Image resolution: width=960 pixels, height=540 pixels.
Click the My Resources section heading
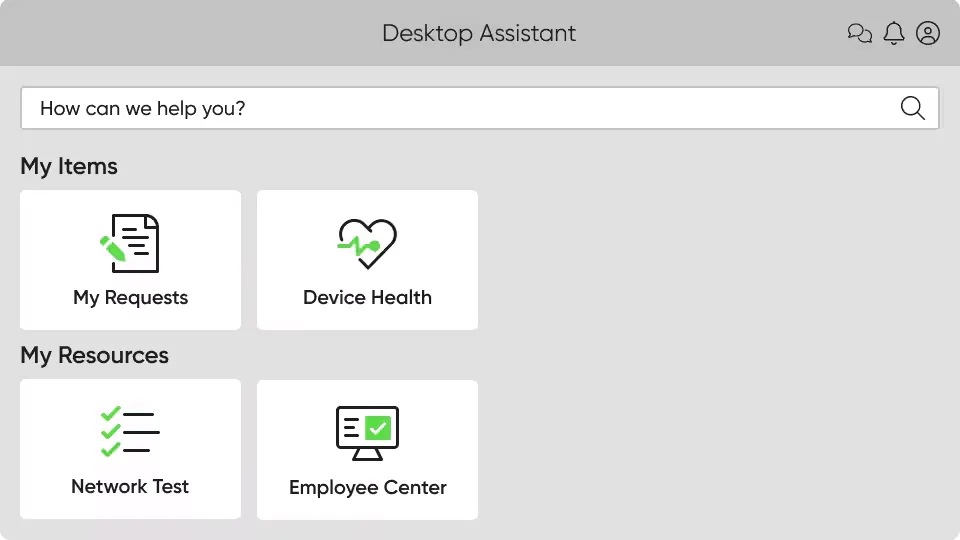click(x=95, y=355)
